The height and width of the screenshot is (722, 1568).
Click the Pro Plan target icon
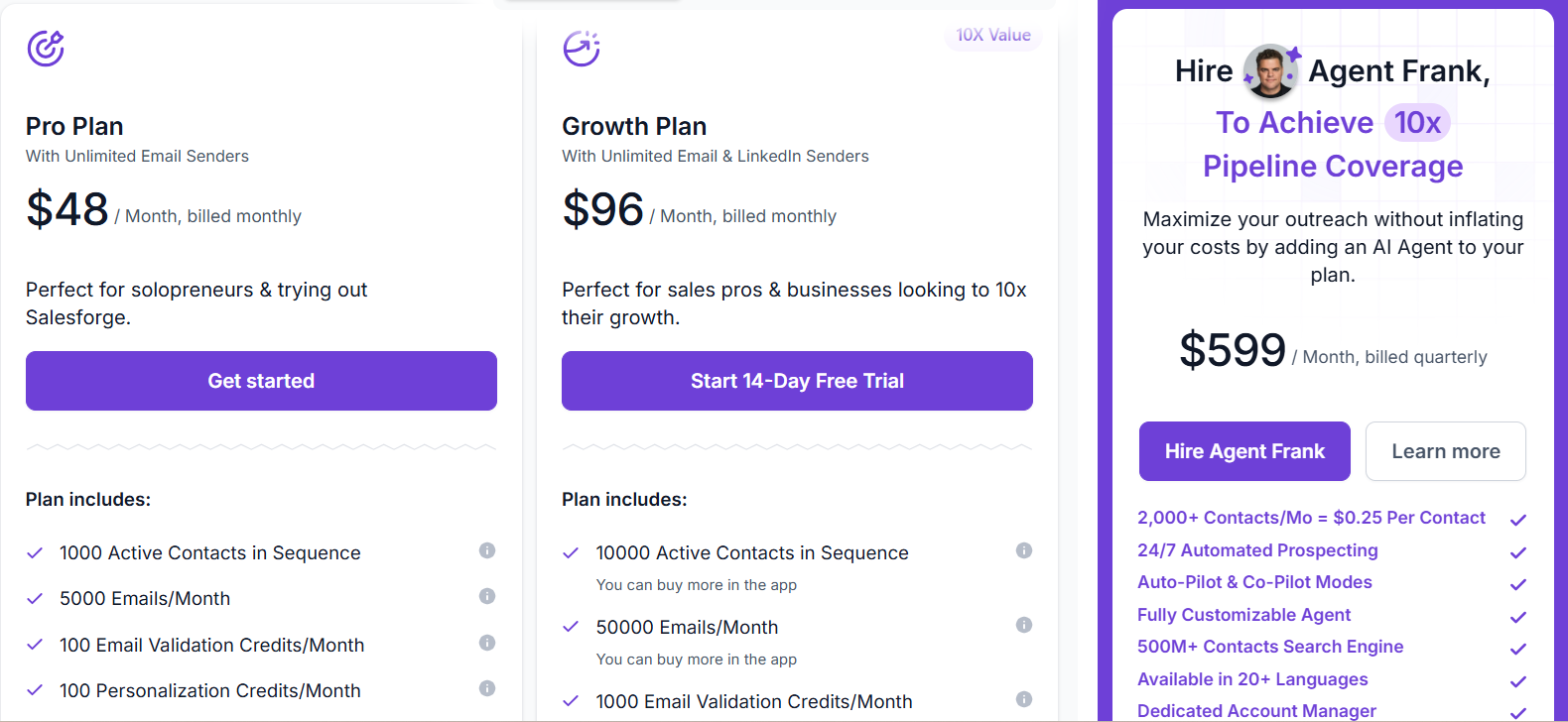click(x=45, y=49)
